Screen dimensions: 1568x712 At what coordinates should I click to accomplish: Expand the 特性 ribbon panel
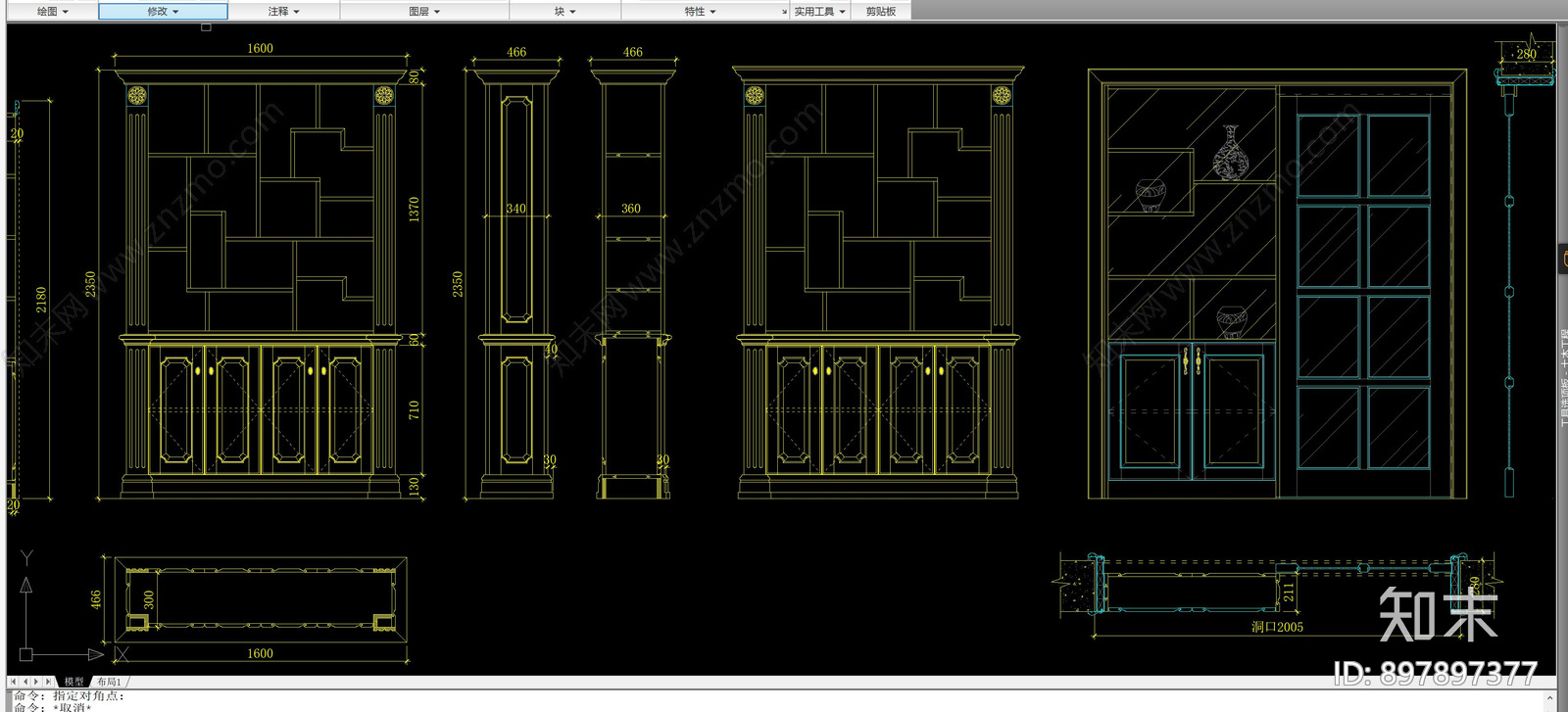tap(700, 11)
